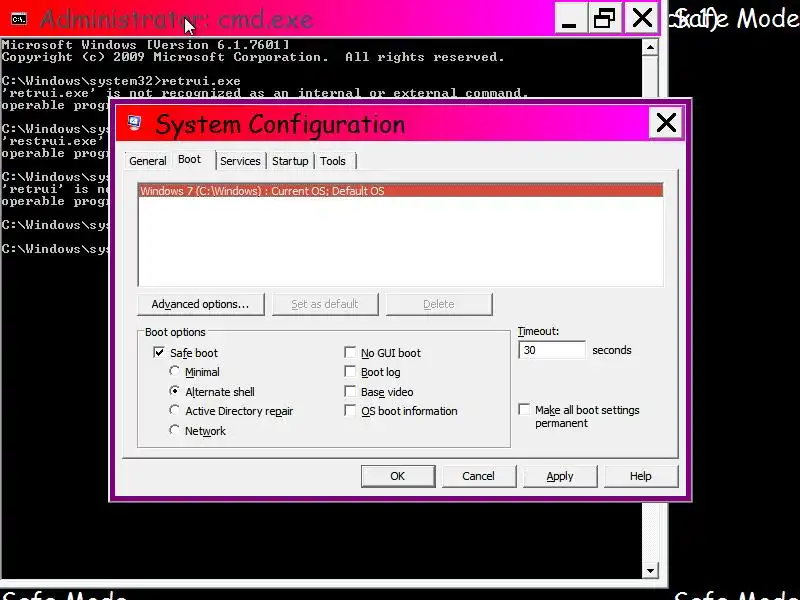
Task: Click the cmd scrollbar down arrow
Action: 650,570
